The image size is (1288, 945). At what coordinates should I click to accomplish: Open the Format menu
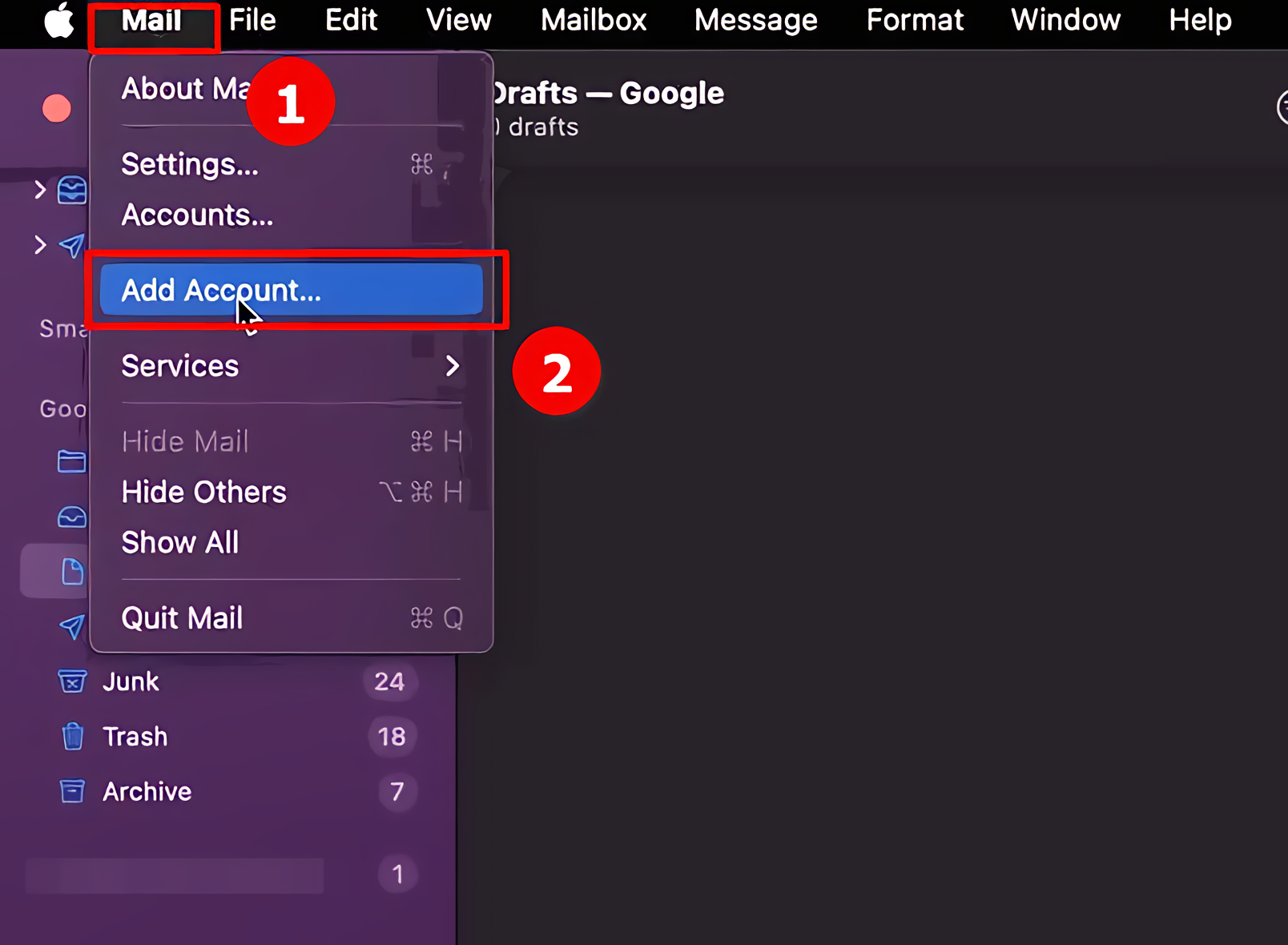click(x=915, y=20)
